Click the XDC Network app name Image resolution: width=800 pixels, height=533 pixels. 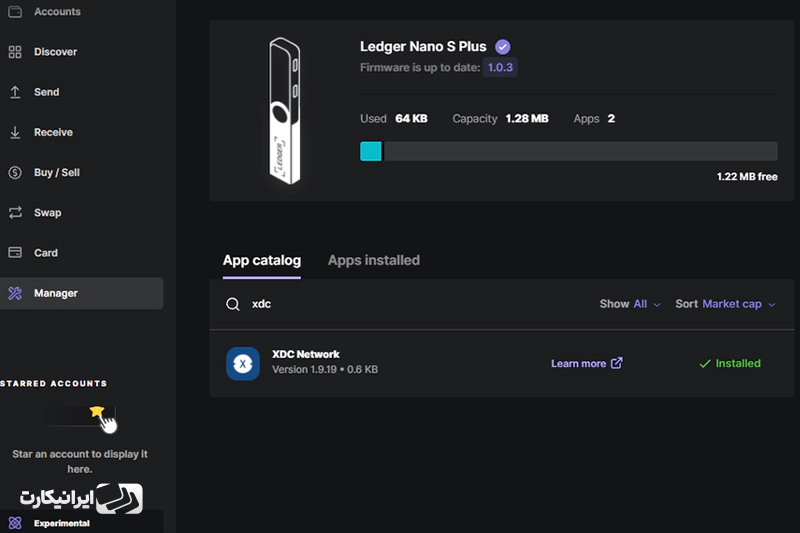pyautogui.click(x=306, y=354)
